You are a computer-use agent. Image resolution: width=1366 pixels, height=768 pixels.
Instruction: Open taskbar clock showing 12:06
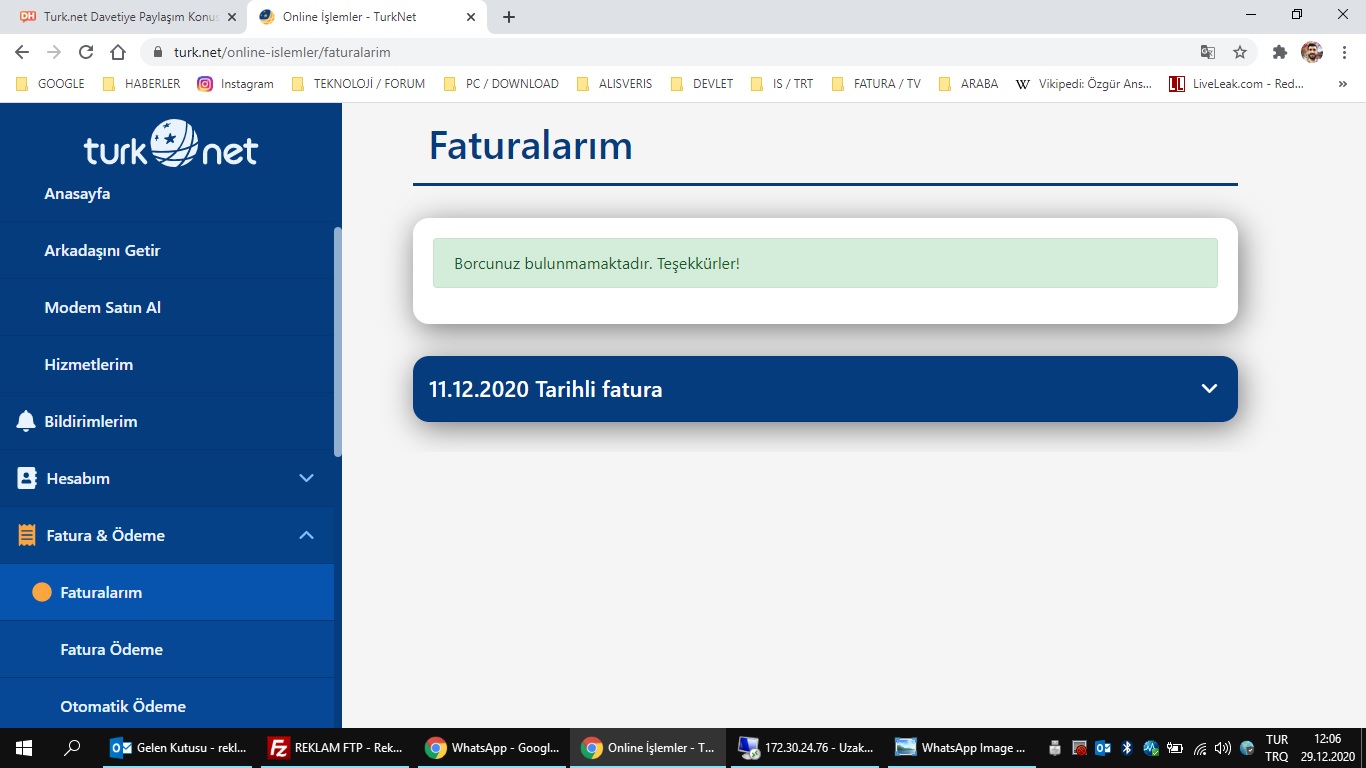(x=1328, y=748)
